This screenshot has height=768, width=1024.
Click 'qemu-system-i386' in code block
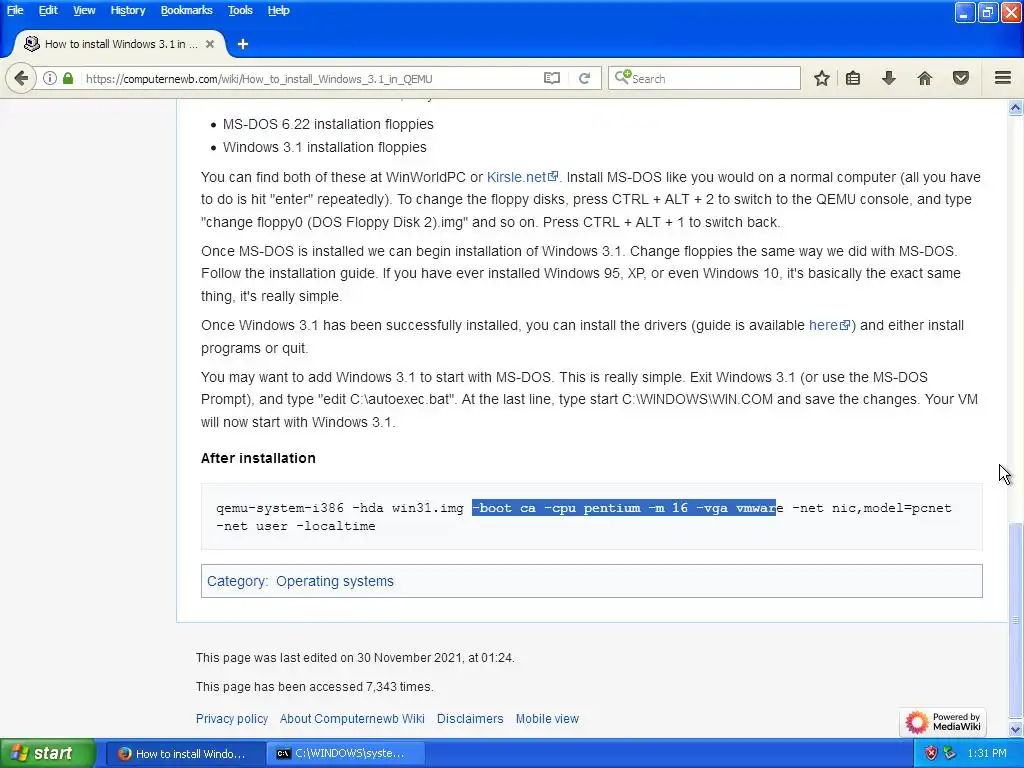point(280,508)
